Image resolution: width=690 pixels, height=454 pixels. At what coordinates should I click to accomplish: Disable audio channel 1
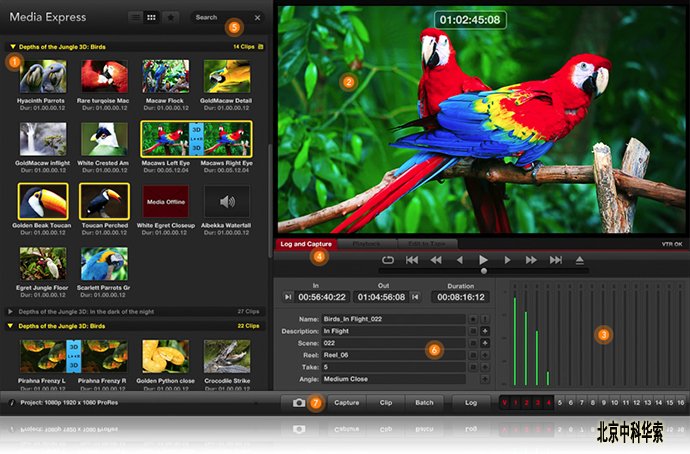(x=515, y=403)
